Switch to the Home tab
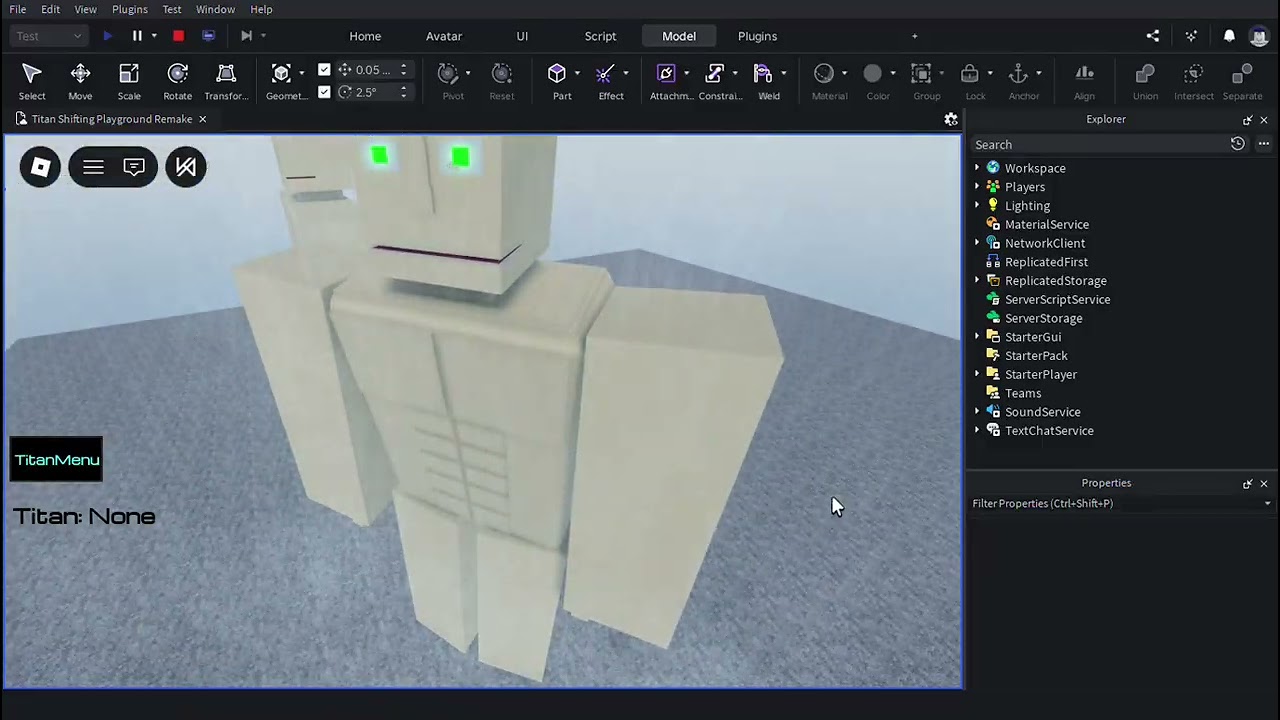Viewport: 1280px width, 720px height. [x=365, y=36]
